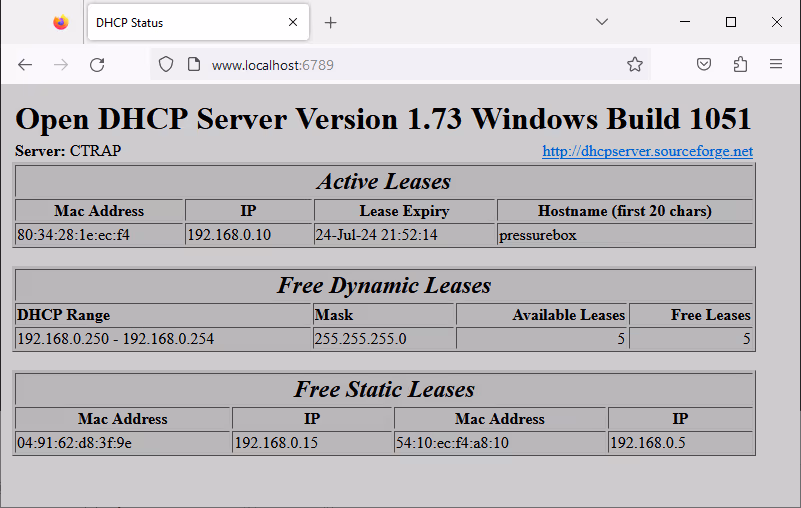Open the dhcpserver.sourceforge.net link
This screenshot has height=508, width=801.
[647, 151]
